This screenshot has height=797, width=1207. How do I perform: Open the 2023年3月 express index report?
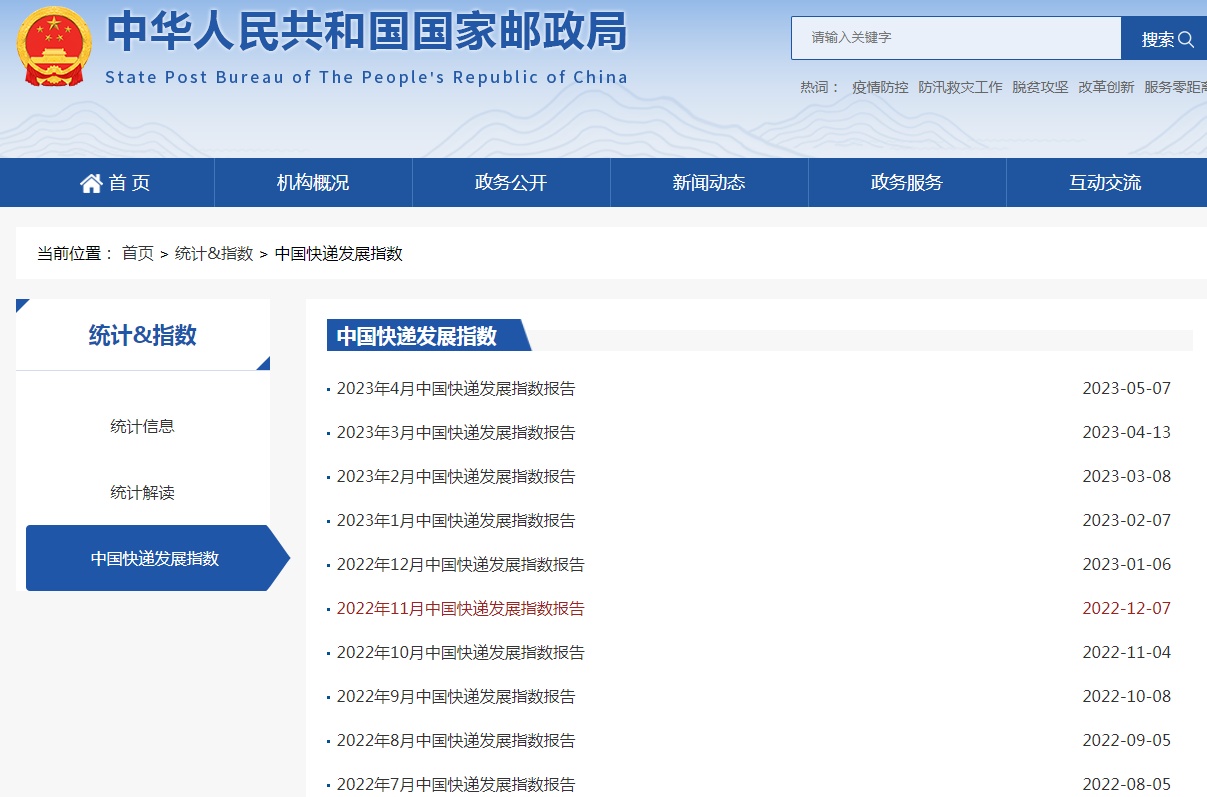coord(456,433)
